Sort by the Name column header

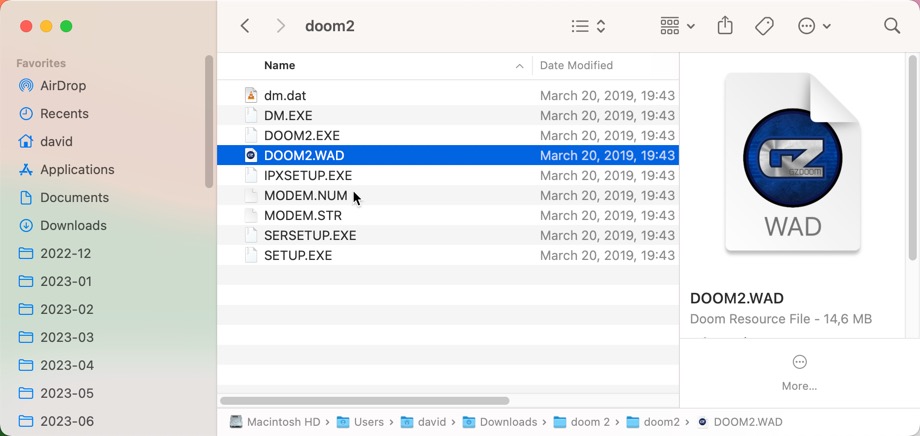279,65
